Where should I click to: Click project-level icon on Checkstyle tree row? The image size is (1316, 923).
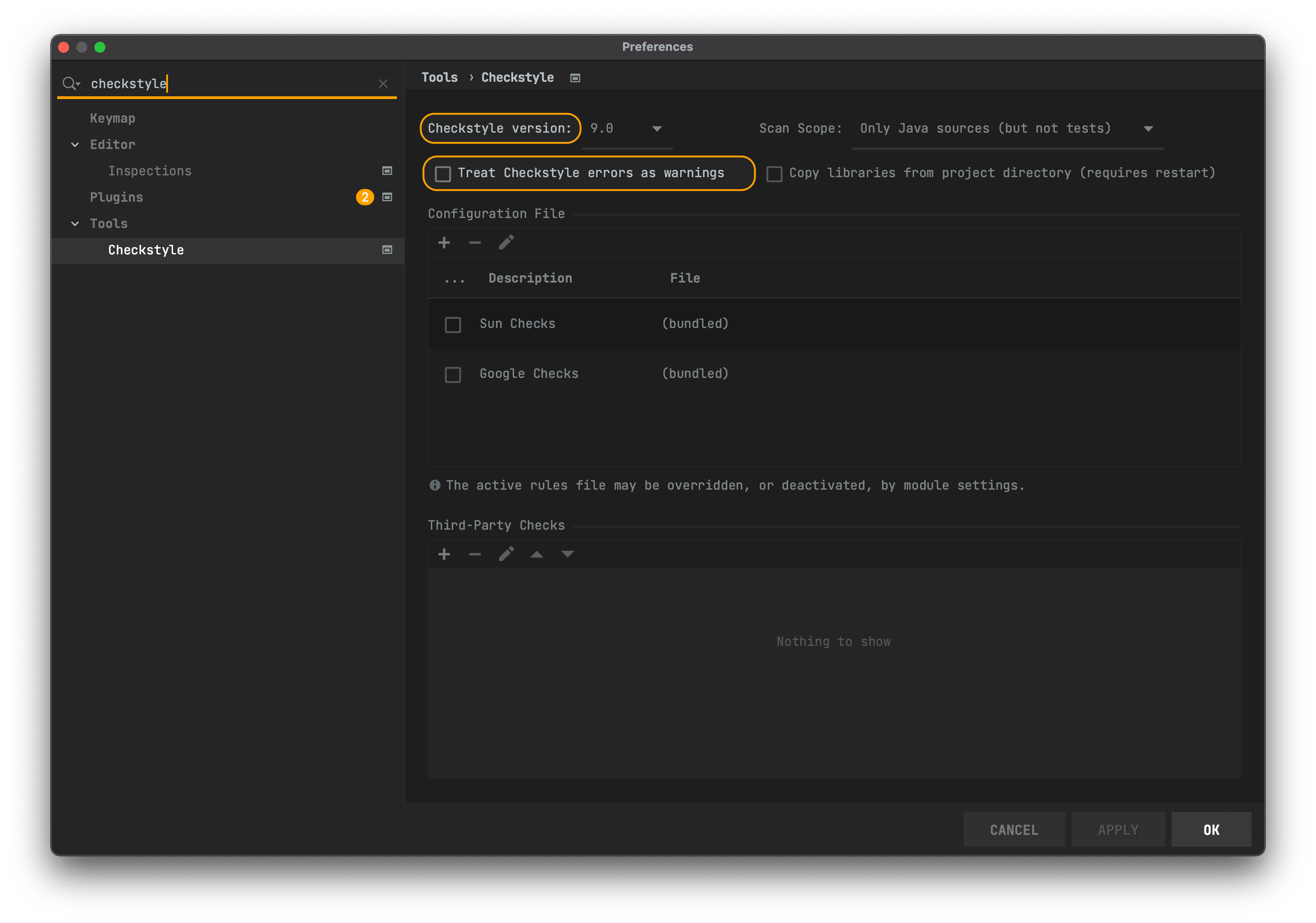[387, 250]
